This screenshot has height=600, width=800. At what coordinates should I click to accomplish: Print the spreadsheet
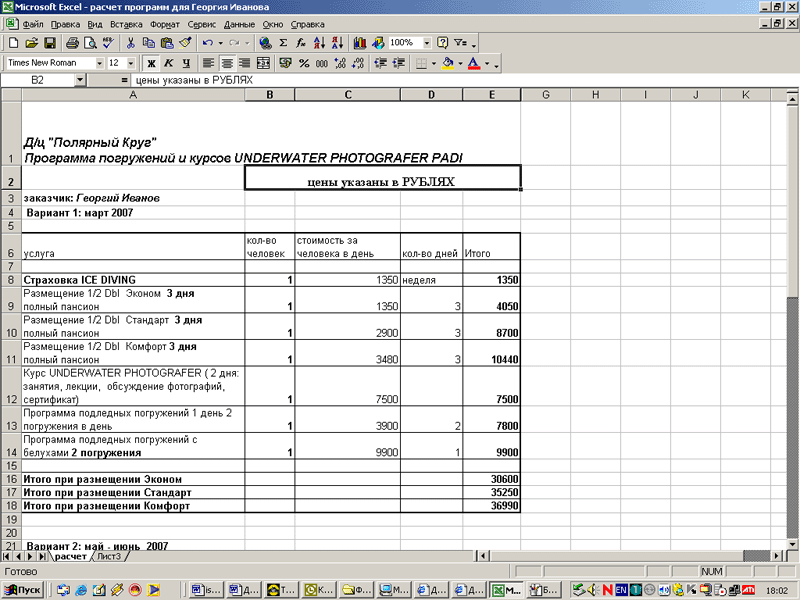point(72,43)
